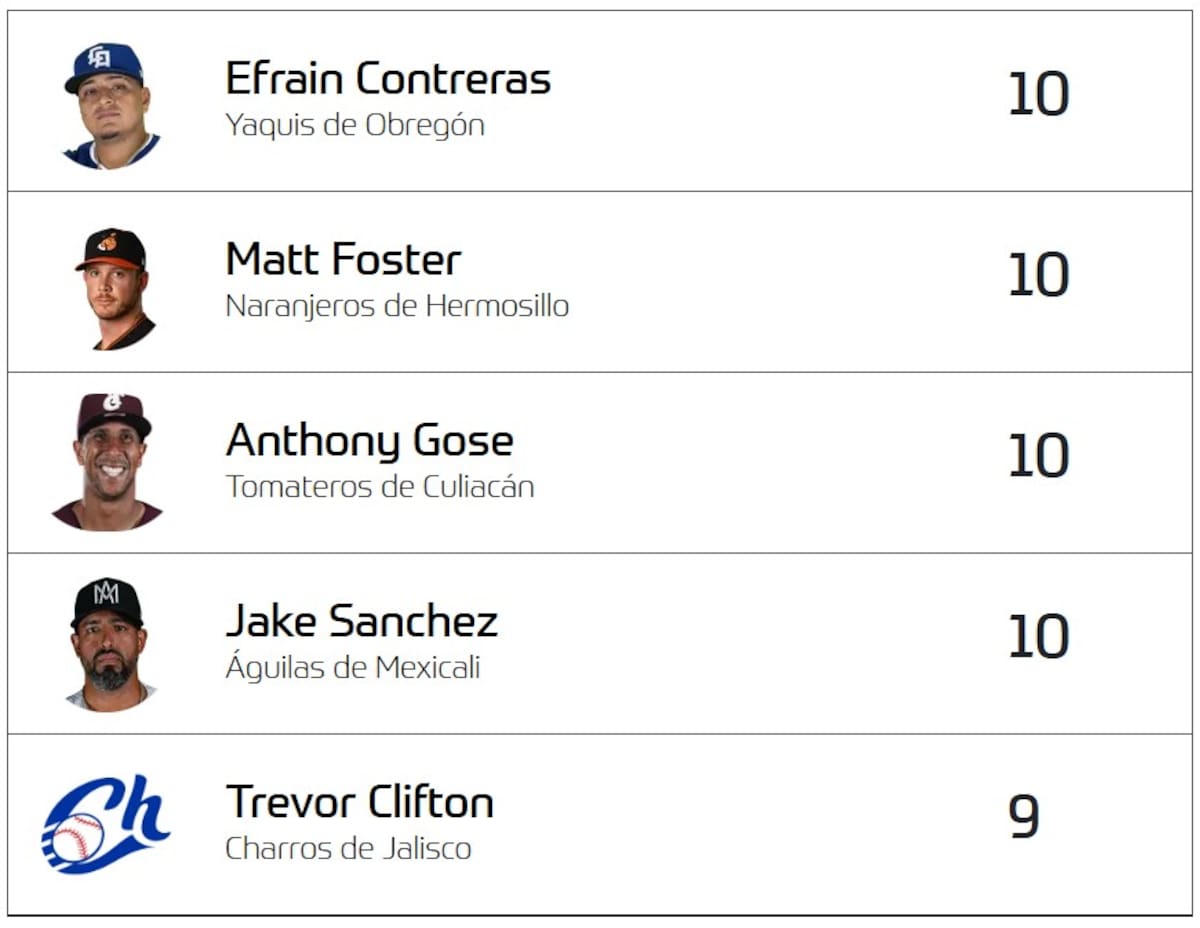The height and width of the screenshot is (928, 1200).
Task: Open Efrain Contreras player name link
Action: pos(388,79)
